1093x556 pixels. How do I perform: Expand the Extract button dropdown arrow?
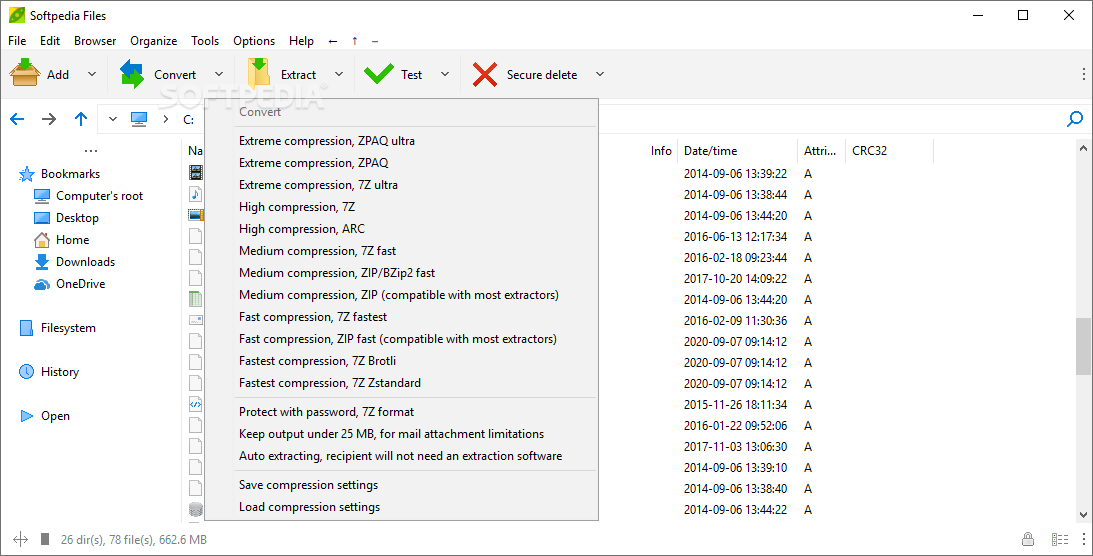coord(339,74)
